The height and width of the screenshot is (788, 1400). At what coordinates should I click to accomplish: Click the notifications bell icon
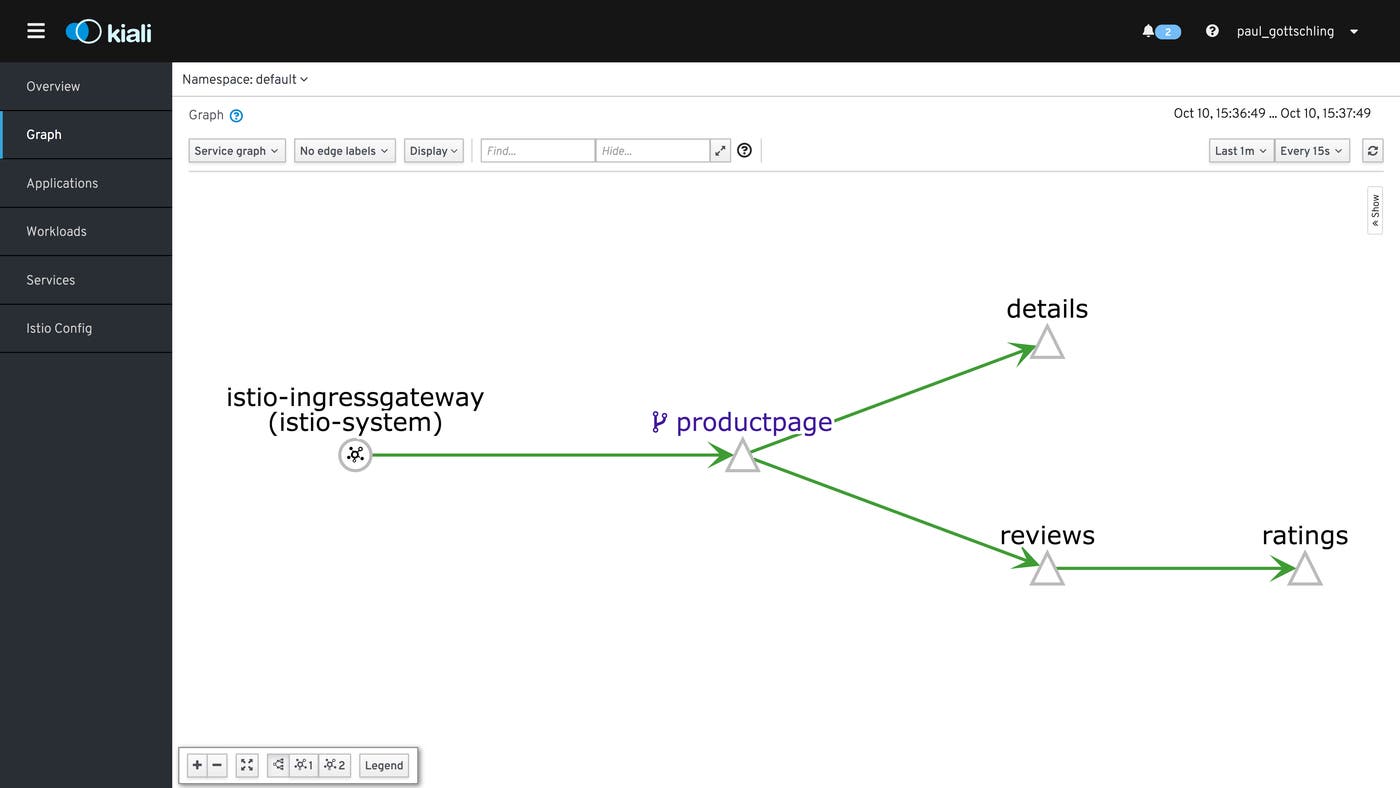pos(1148,31)
